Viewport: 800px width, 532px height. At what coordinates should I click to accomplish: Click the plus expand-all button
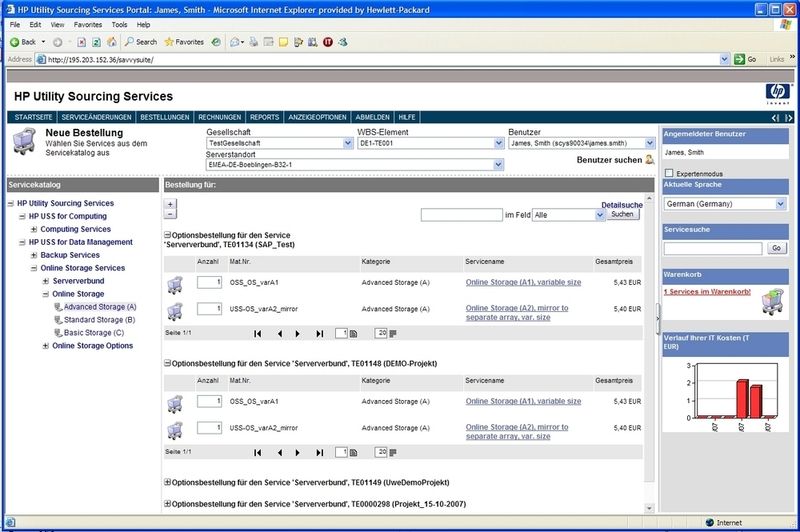pyautogui.click(x=170, y=204)
